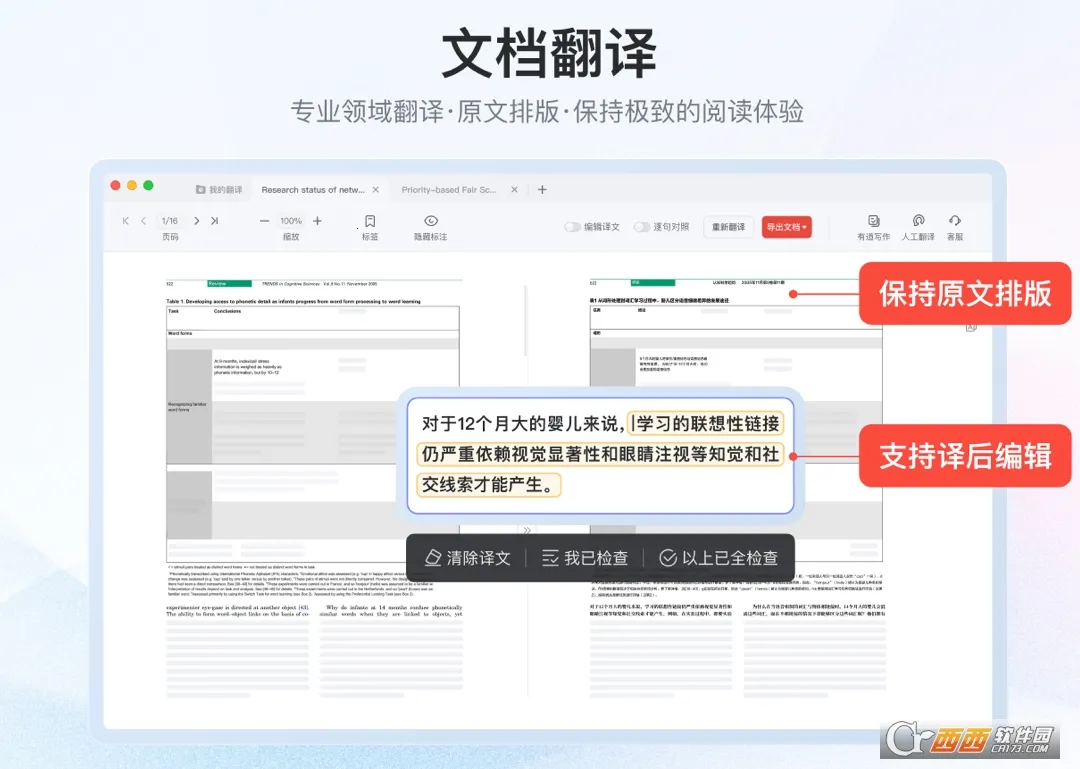Go to the next page arrow
1080x769 pixels.
coord(197,221)
